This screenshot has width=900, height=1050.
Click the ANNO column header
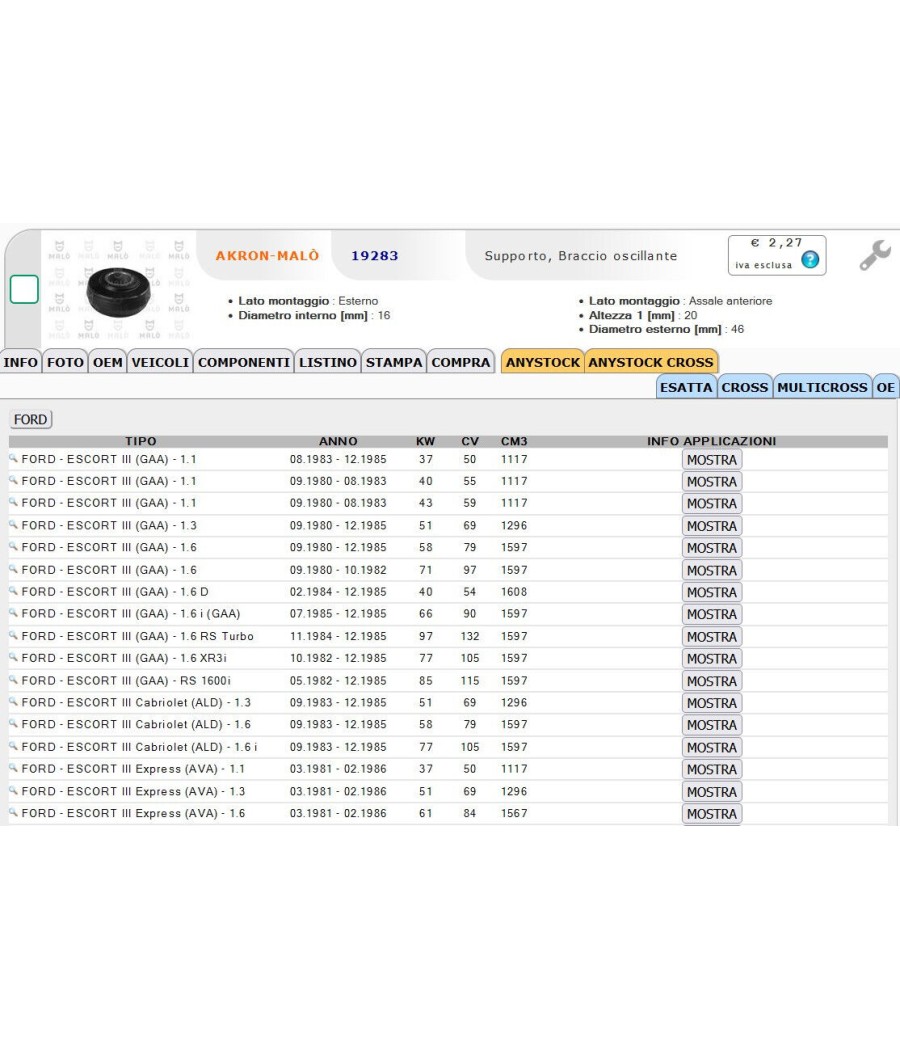pyautogui.click(x=338, y=441)
